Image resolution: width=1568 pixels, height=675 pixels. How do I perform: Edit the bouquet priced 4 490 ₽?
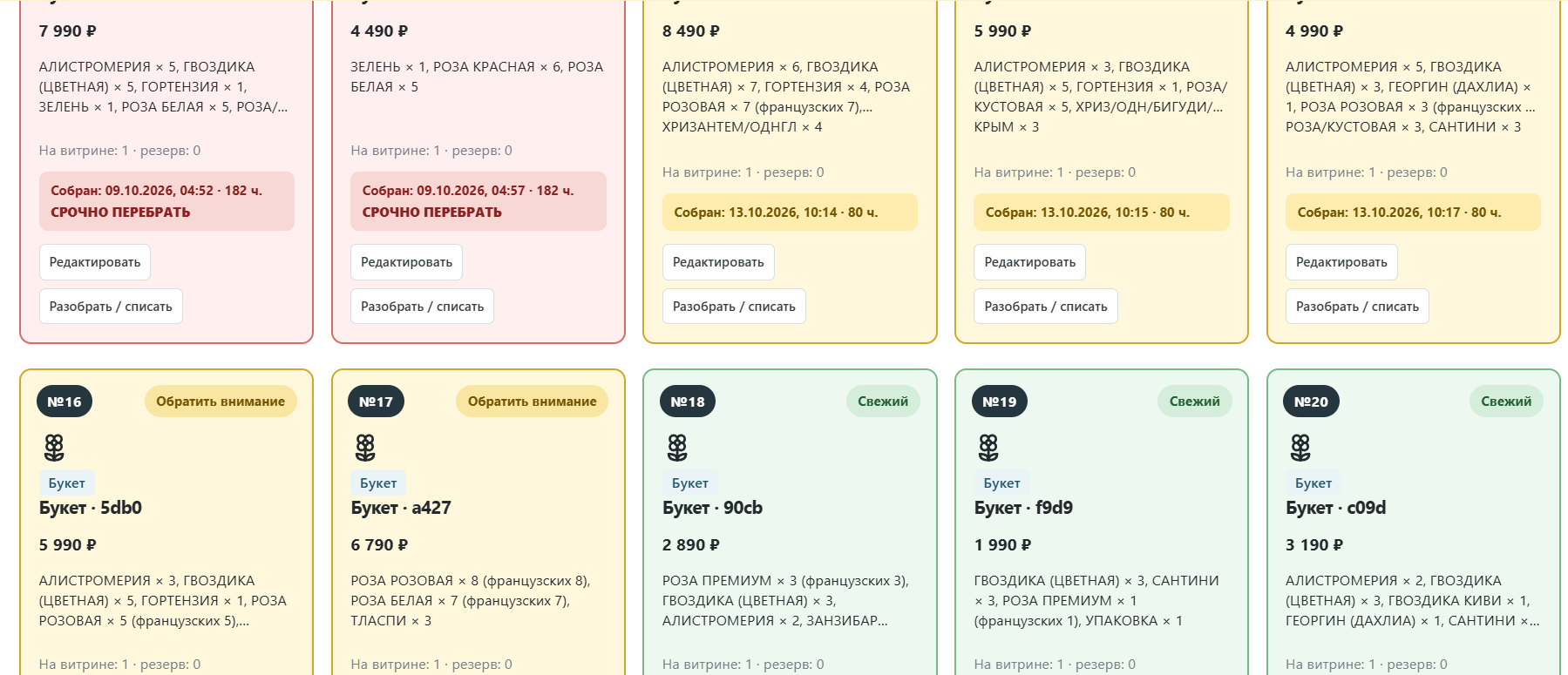(406, 262)
